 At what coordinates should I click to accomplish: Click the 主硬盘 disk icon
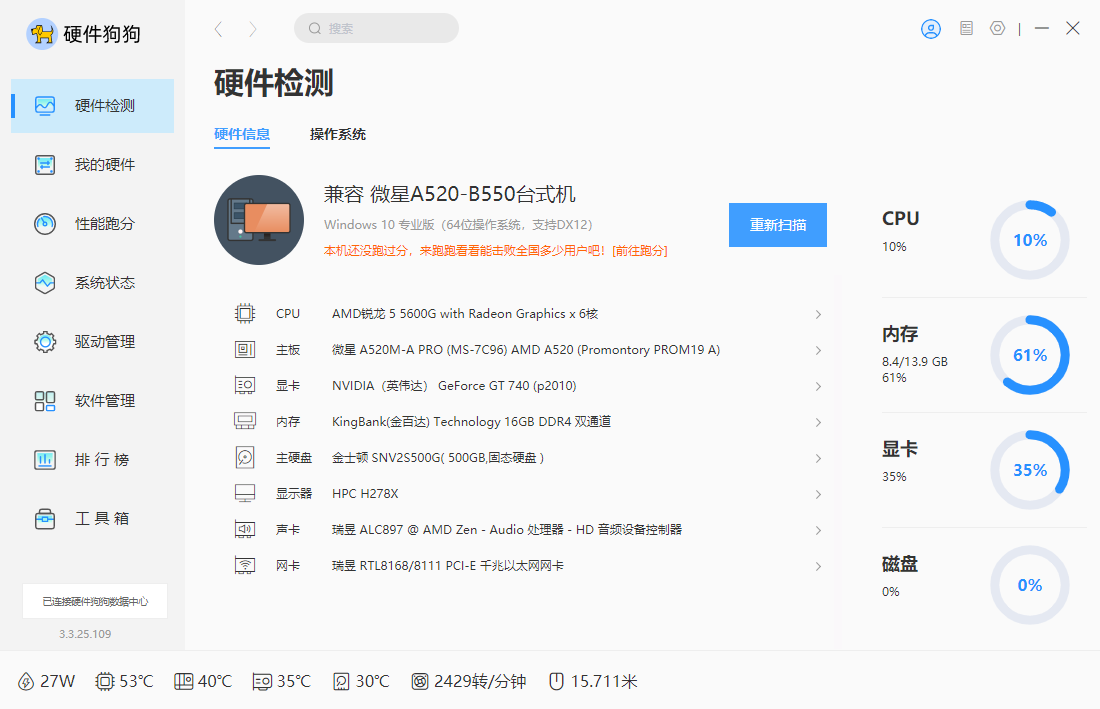click(x=245, y=457)
